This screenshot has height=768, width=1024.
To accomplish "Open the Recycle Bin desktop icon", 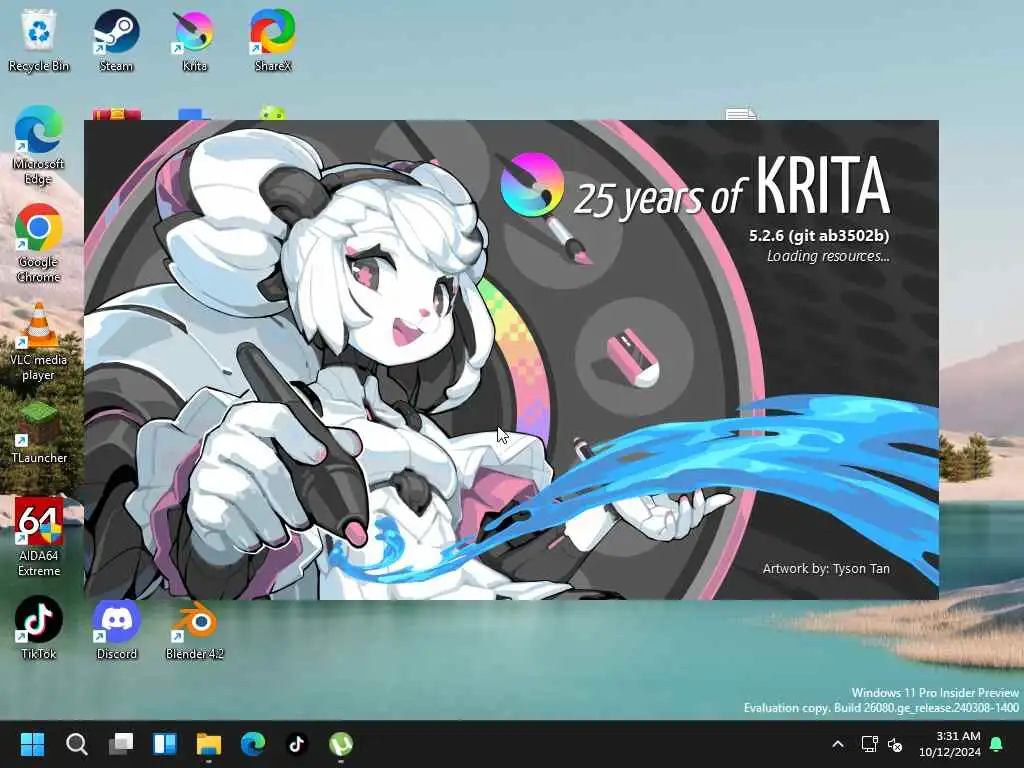I will [39, 40].
